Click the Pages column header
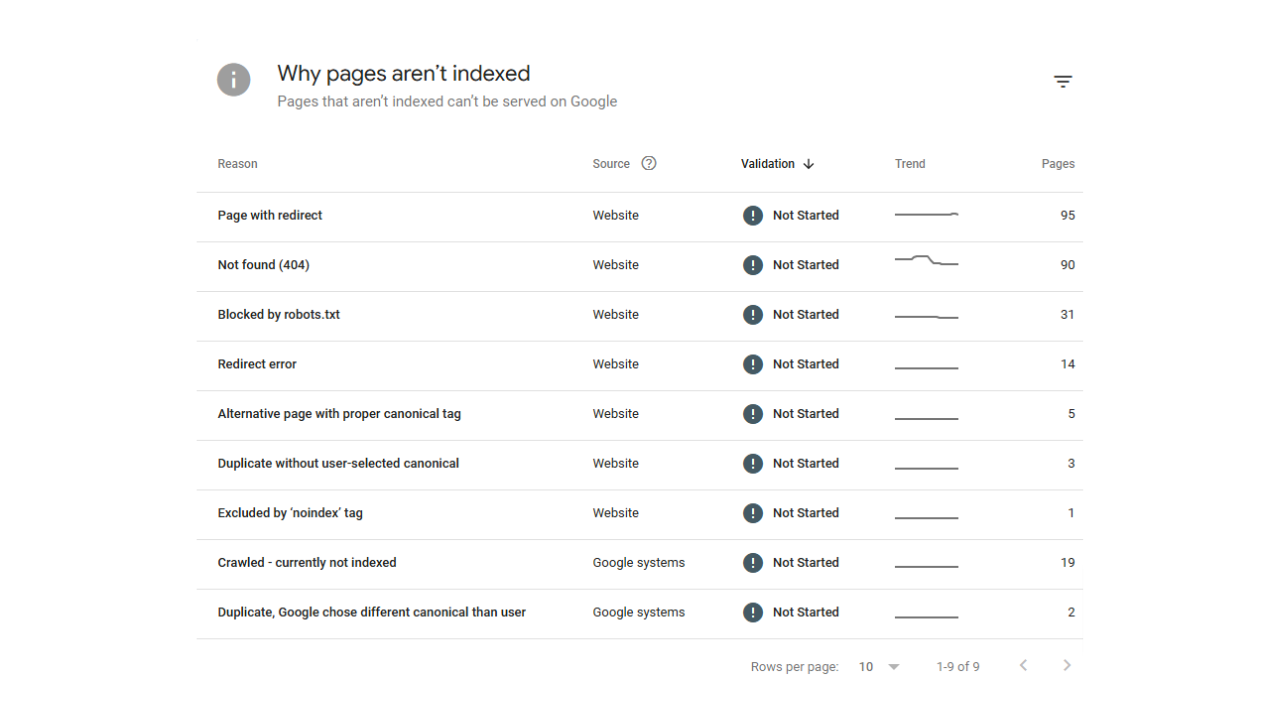Screen dimensions: 1280x720 click(x=1058, y=164)
